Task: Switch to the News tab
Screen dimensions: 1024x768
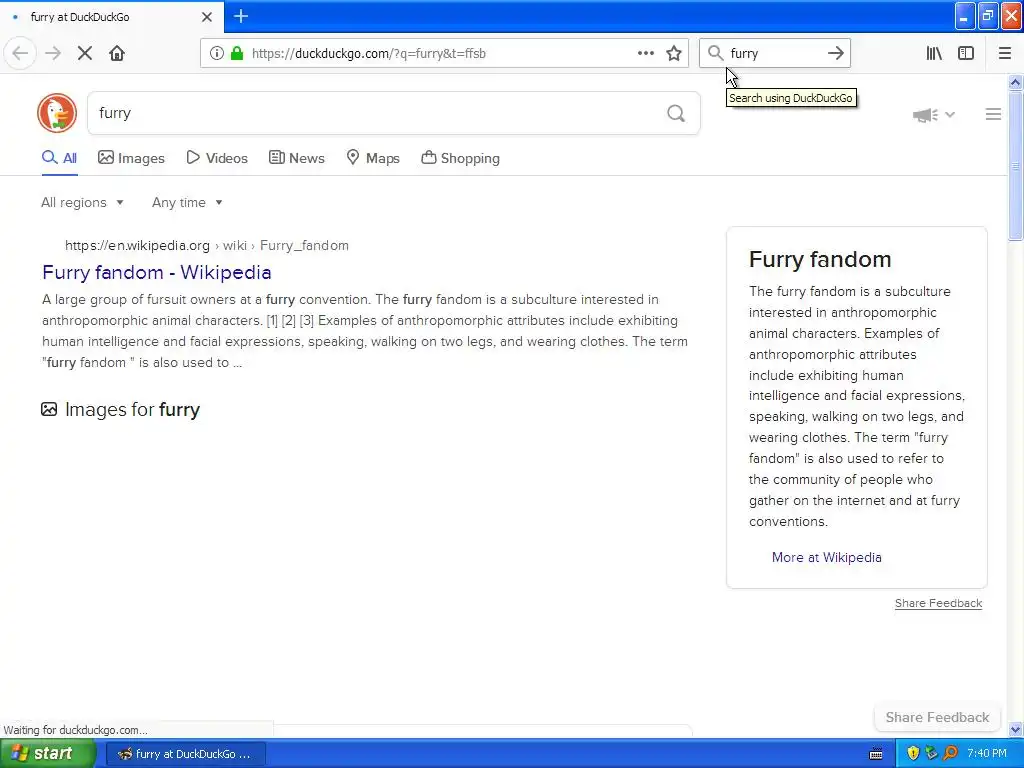Action: [x=297, y=158]
